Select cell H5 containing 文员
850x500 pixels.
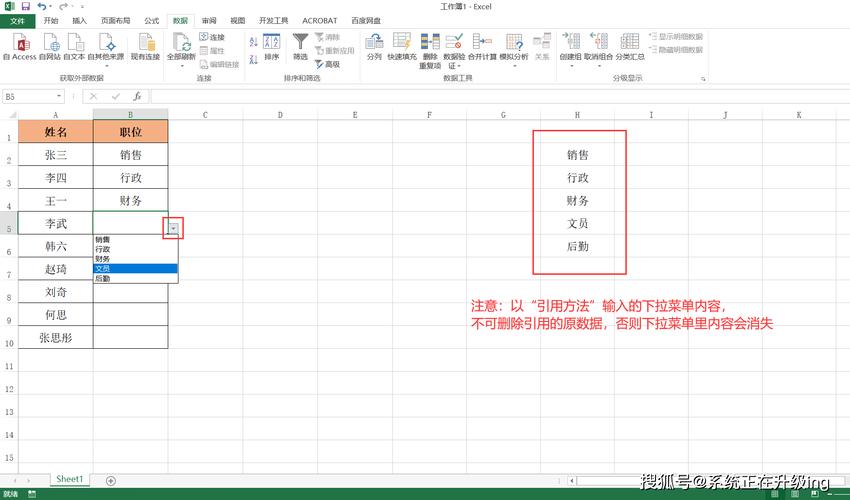click(577, 223)
